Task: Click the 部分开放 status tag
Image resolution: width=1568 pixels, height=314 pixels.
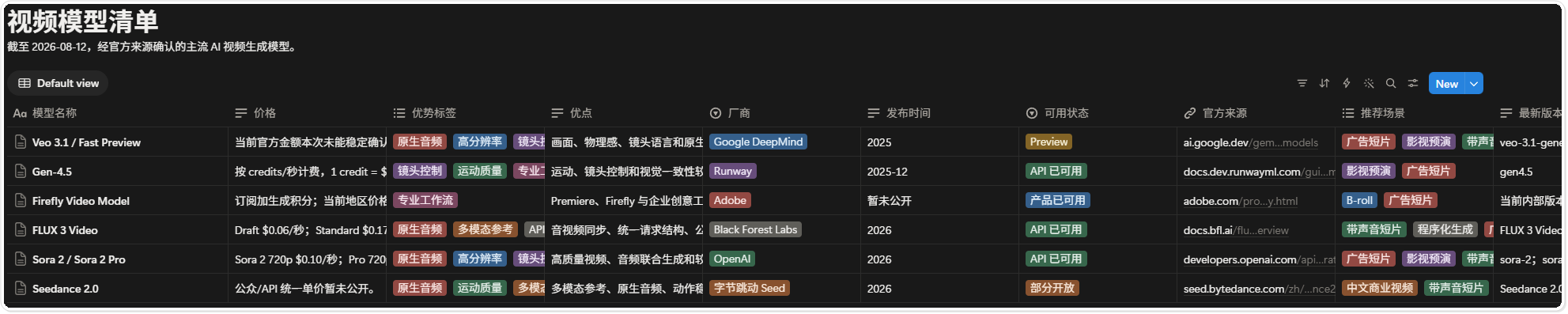Action: point(1052,288)
